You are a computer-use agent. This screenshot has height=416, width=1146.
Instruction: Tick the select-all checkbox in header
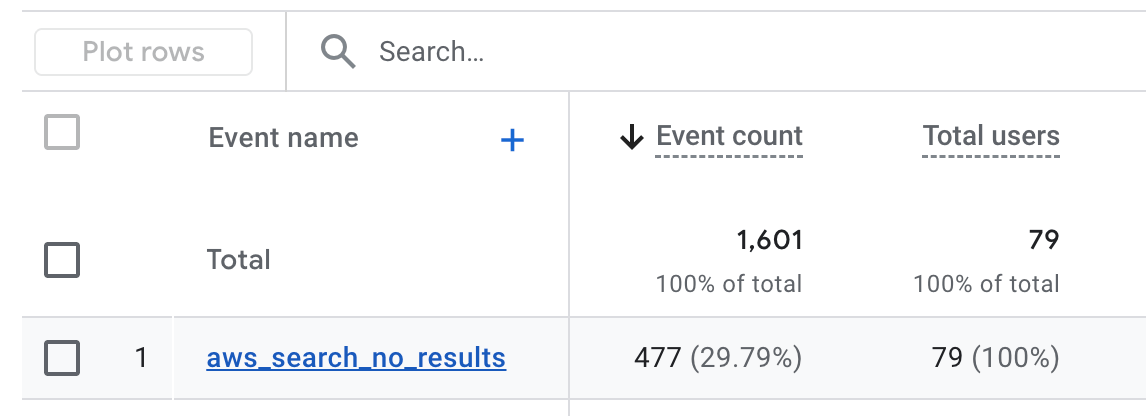click(x=62, y=133)
